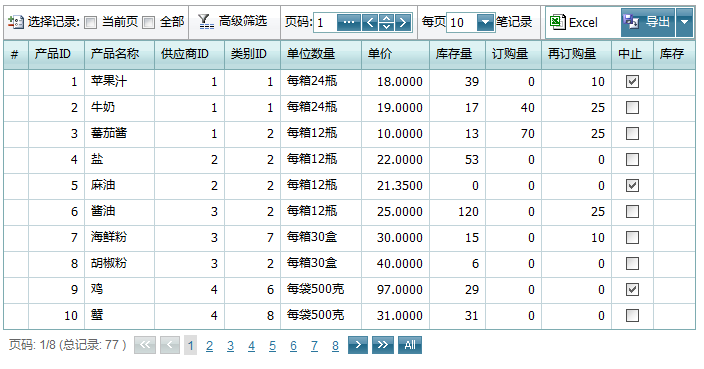Click the price cell 21.3500
Screen dimensions: 704x369
point(396,186)
